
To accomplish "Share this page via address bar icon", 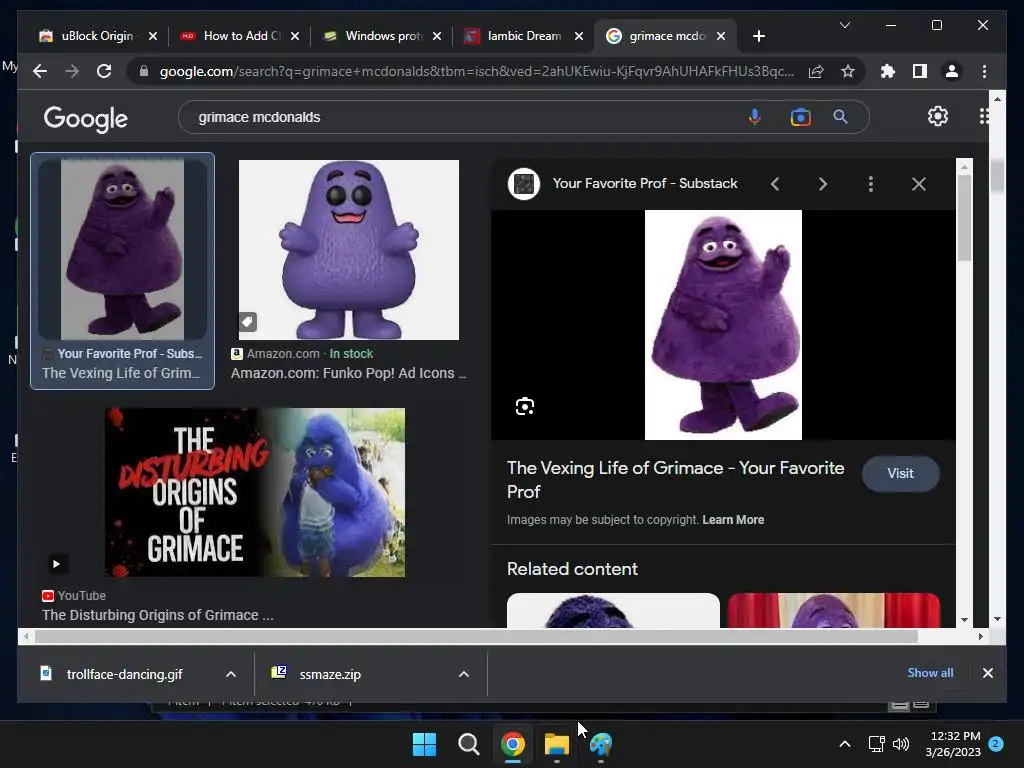I will click(x=816, y=71).
